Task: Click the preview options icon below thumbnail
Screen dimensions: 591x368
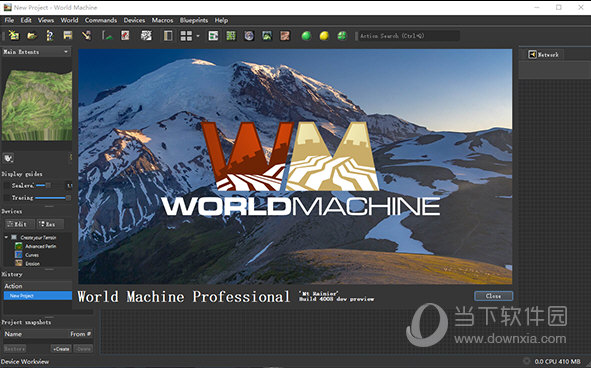Action: [x=8, y=158]
